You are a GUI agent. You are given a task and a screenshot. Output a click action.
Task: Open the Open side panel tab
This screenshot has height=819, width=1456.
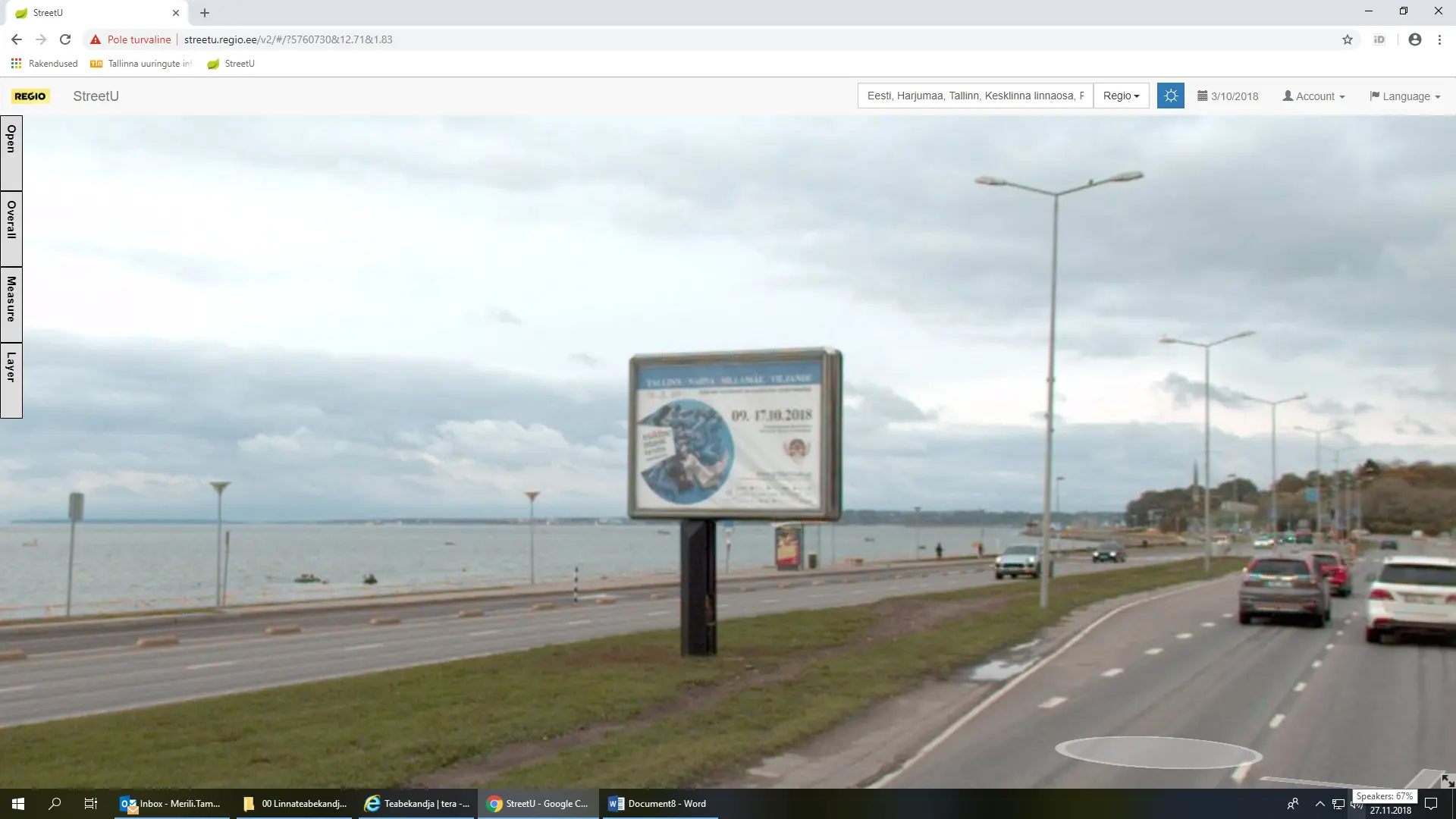tap(11, 152)
